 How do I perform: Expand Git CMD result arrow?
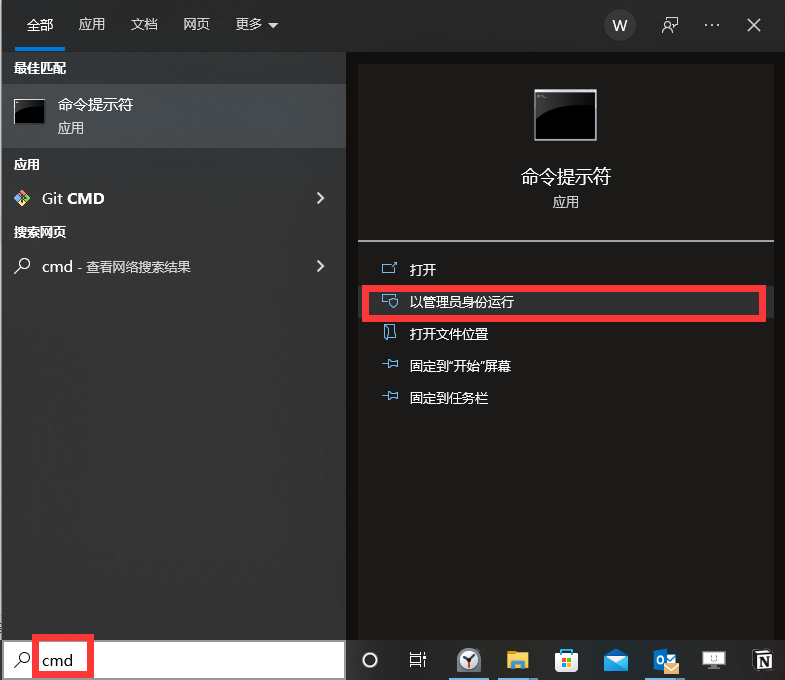320,198
